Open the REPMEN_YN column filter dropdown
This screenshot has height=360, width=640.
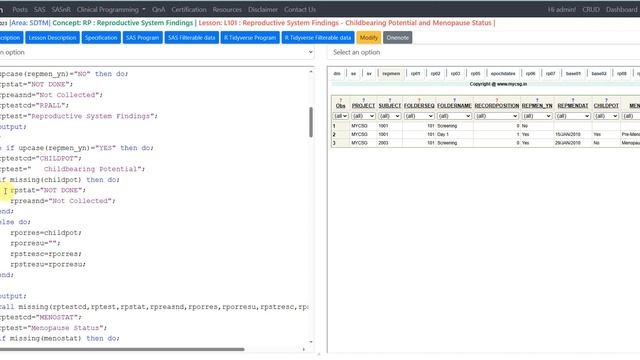tap(537, 116)
